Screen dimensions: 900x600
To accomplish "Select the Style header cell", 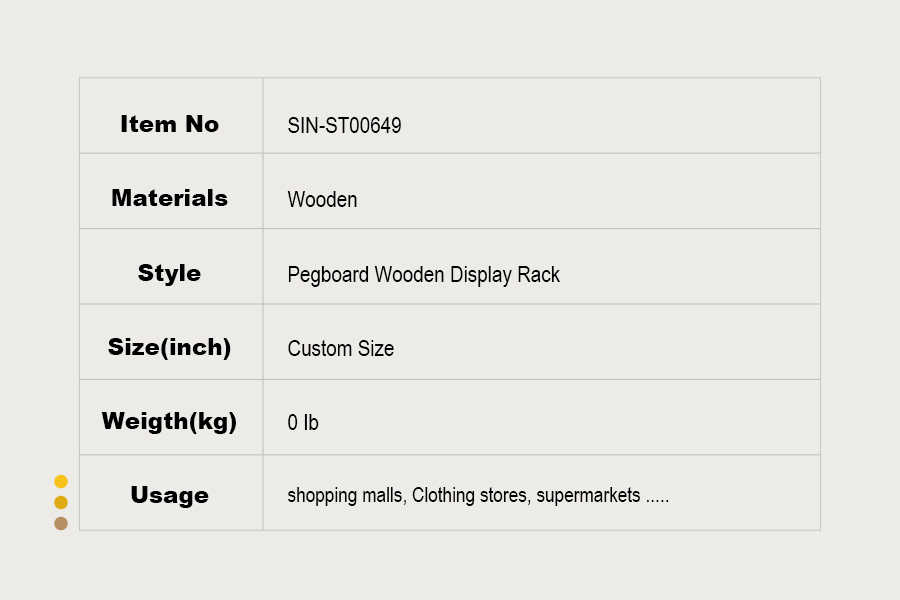I will [171, 266].
